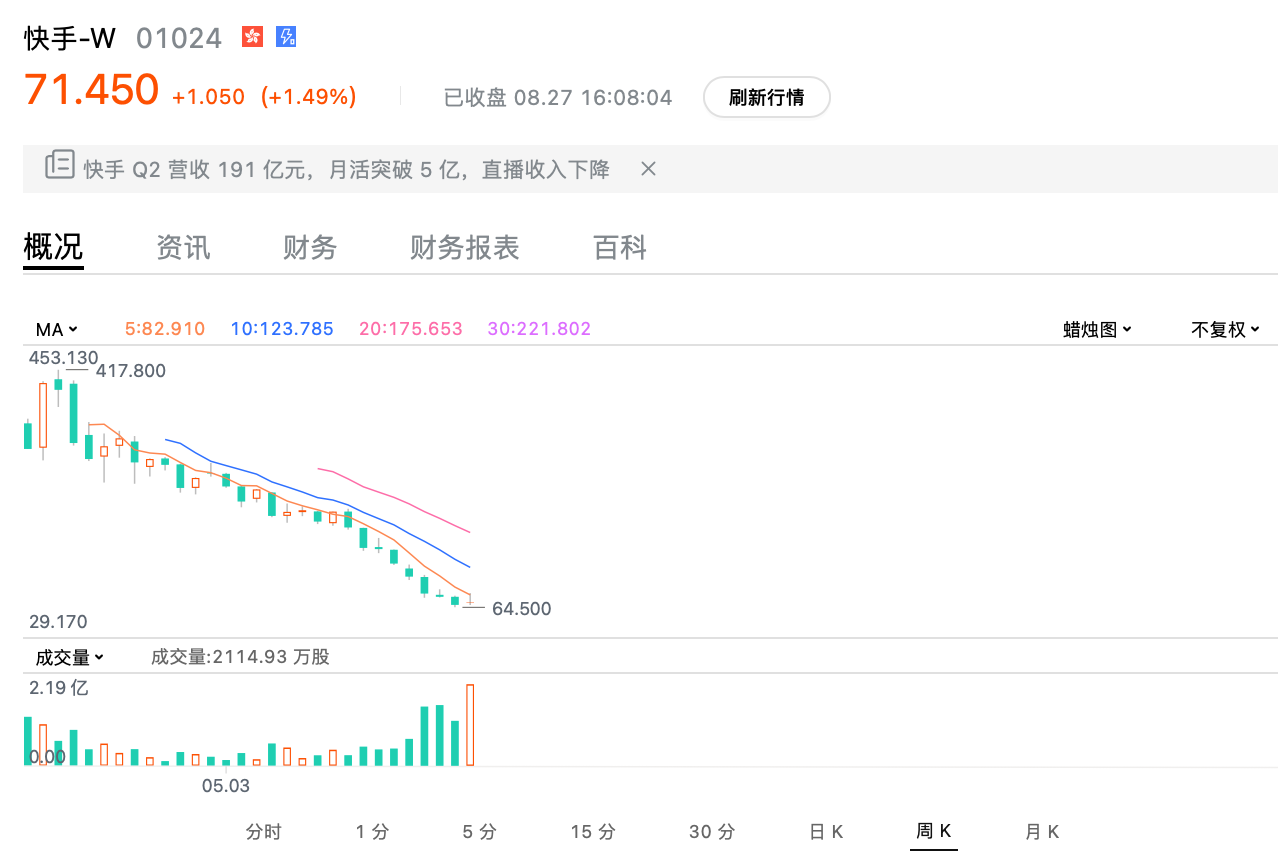The width and height of the screenshot is (1278, 866).
Task: Open the 蜡烛图 chart type dropdown
Action: [x=1097, y=329]
